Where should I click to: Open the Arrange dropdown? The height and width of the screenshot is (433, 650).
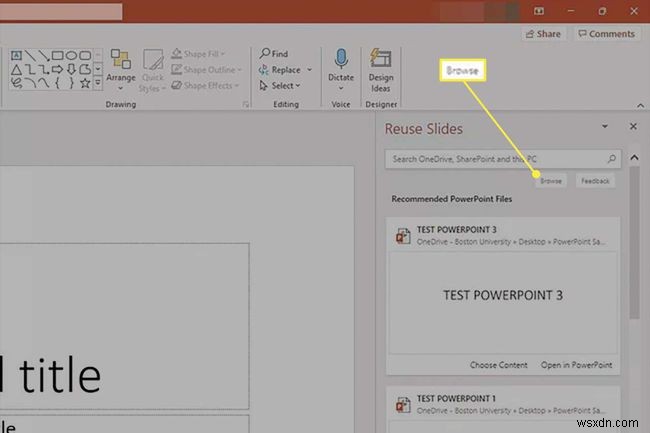coord(121,70)
